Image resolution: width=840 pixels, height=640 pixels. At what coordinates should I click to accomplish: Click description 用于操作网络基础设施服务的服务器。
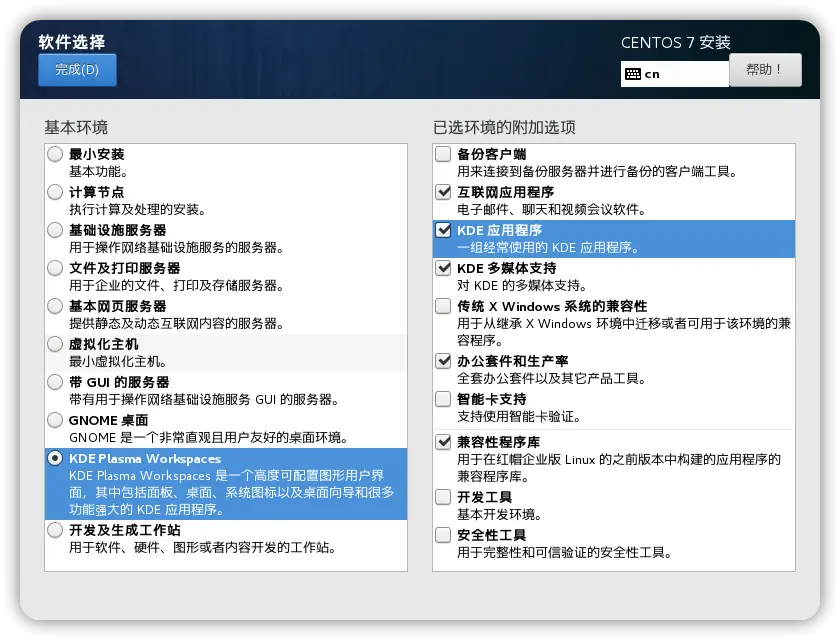point(177,248)
